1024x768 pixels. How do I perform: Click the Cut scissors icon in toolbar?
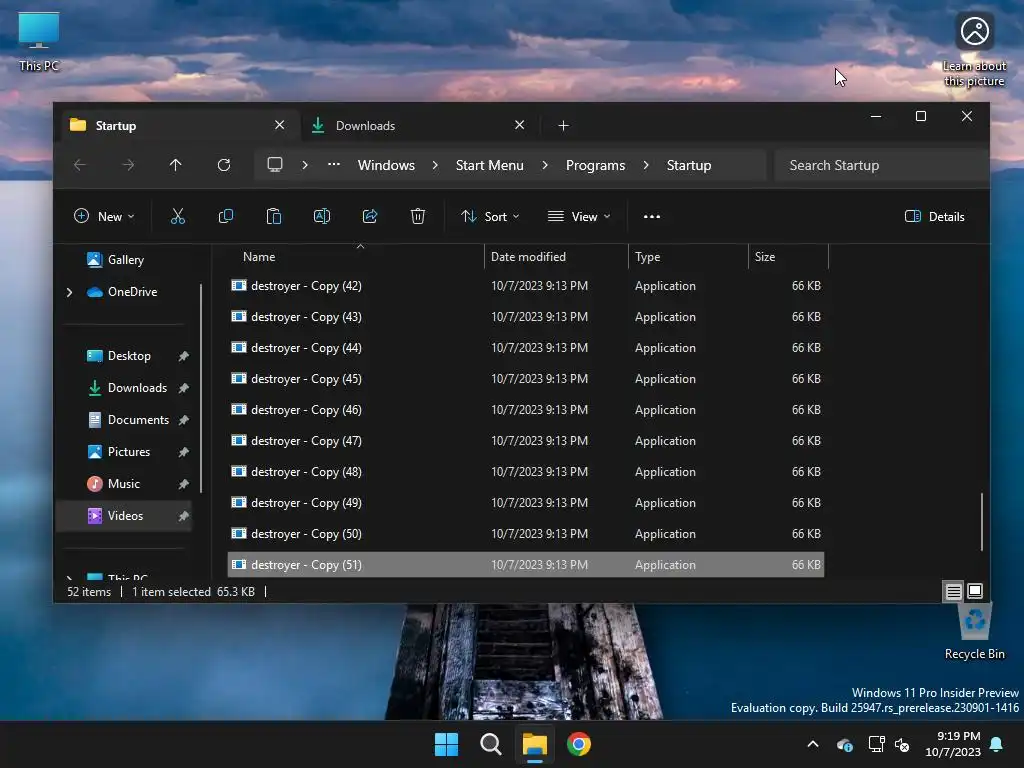pyautogui.click(x=178, y=216)
